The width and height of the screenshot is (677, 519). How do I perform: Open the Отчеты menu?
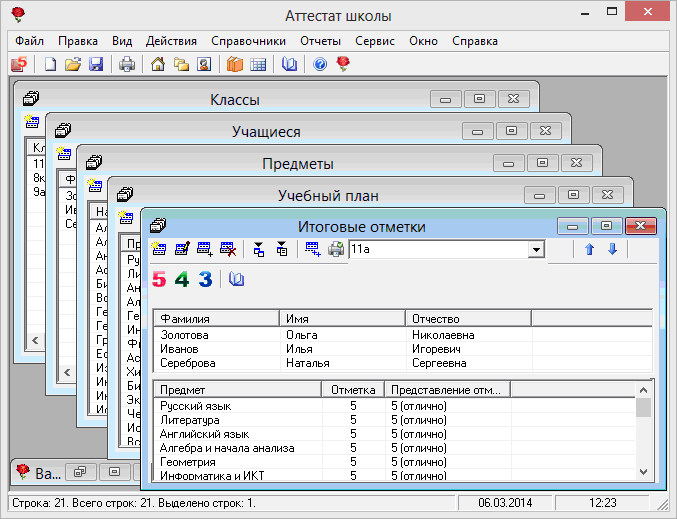(x=320, y=41)
